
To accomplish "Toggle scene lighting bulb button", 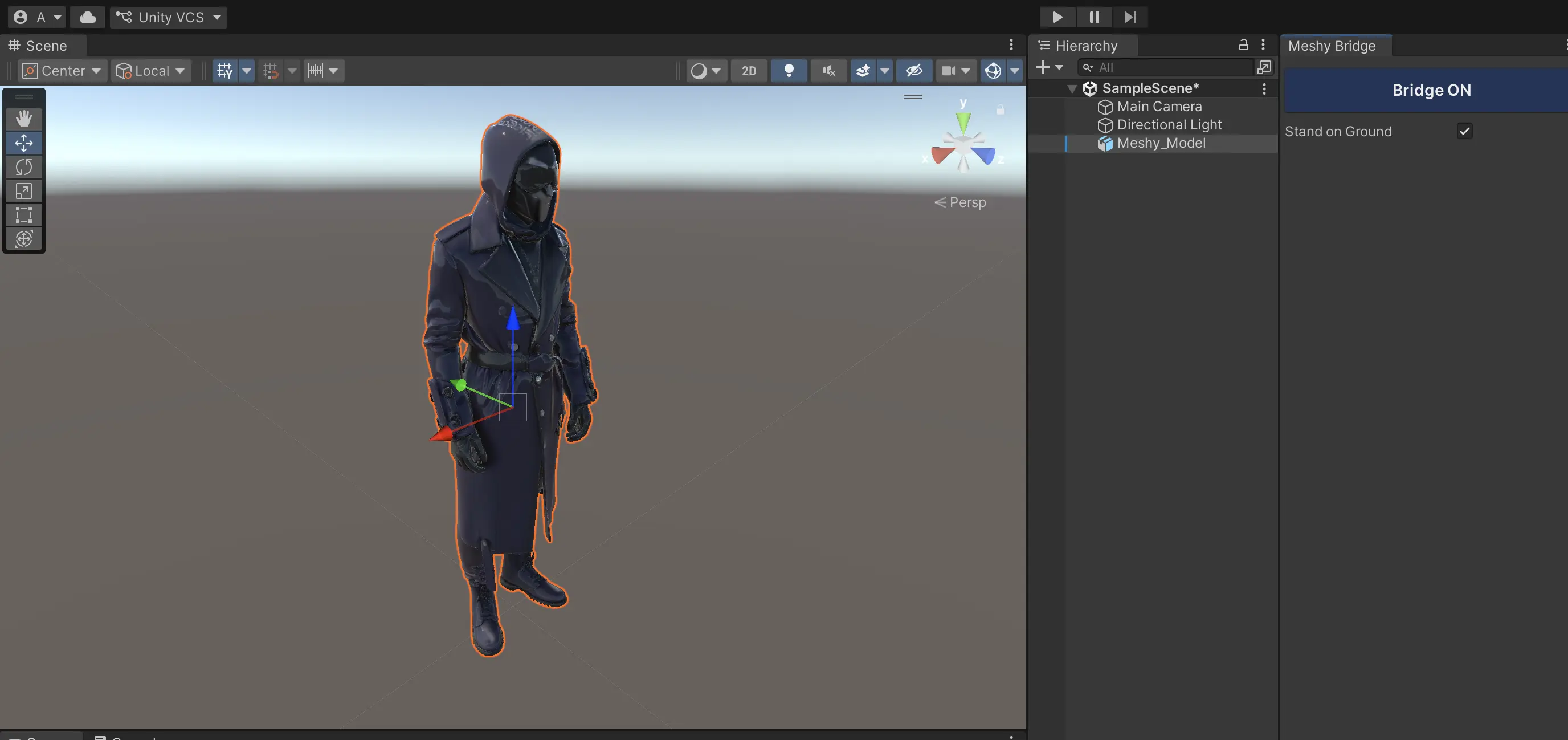I will tap(789, 71).
